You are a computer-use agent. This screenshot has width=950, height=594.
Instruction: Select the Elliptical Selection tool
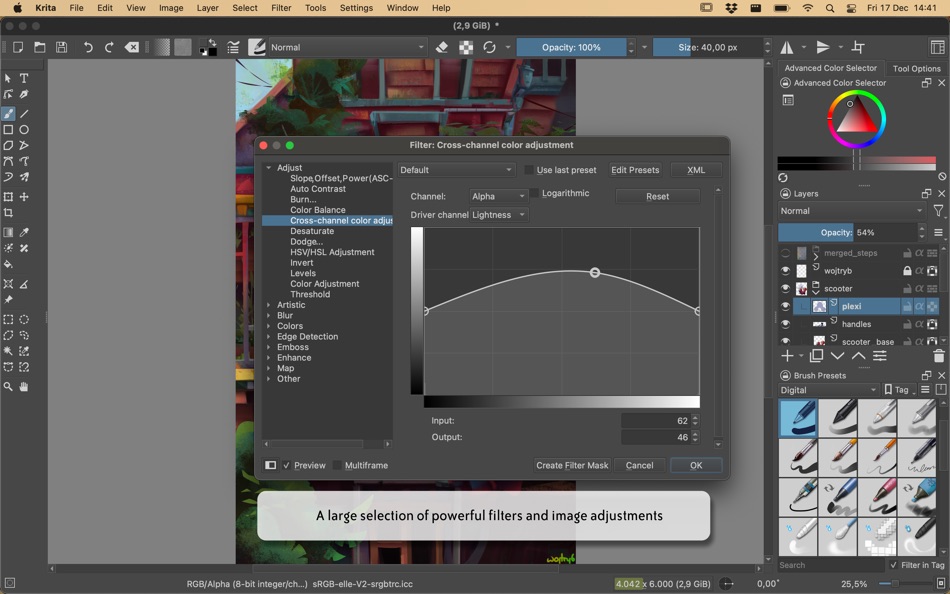24,319
